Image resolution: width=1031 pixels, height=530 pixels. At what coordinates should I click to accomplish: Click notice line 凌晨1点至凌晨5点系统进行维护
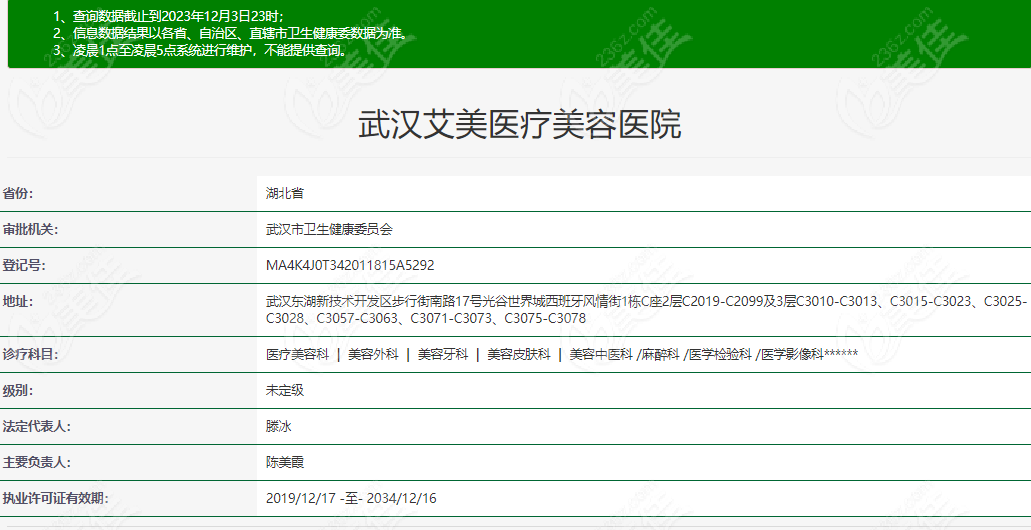(201, 51)
